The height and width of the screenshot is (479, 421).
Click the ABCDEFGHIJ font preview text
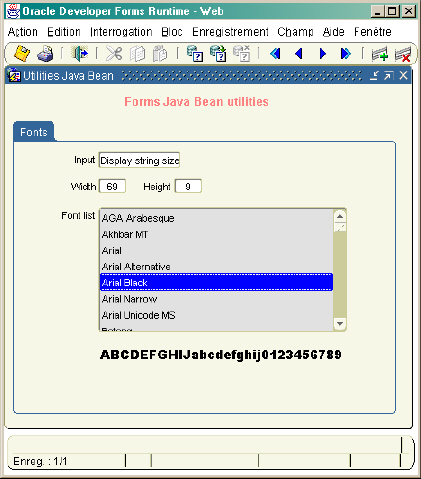[221, 355]
